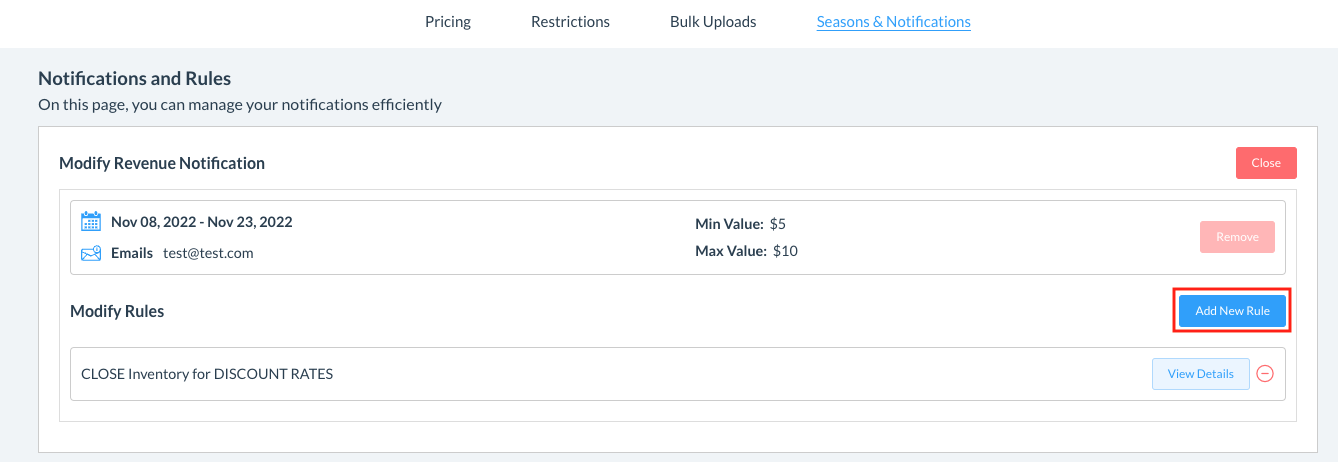Click the envelope icon next to Emails
The height and width of the screenshot is (462, 1338).
(91, 253)
